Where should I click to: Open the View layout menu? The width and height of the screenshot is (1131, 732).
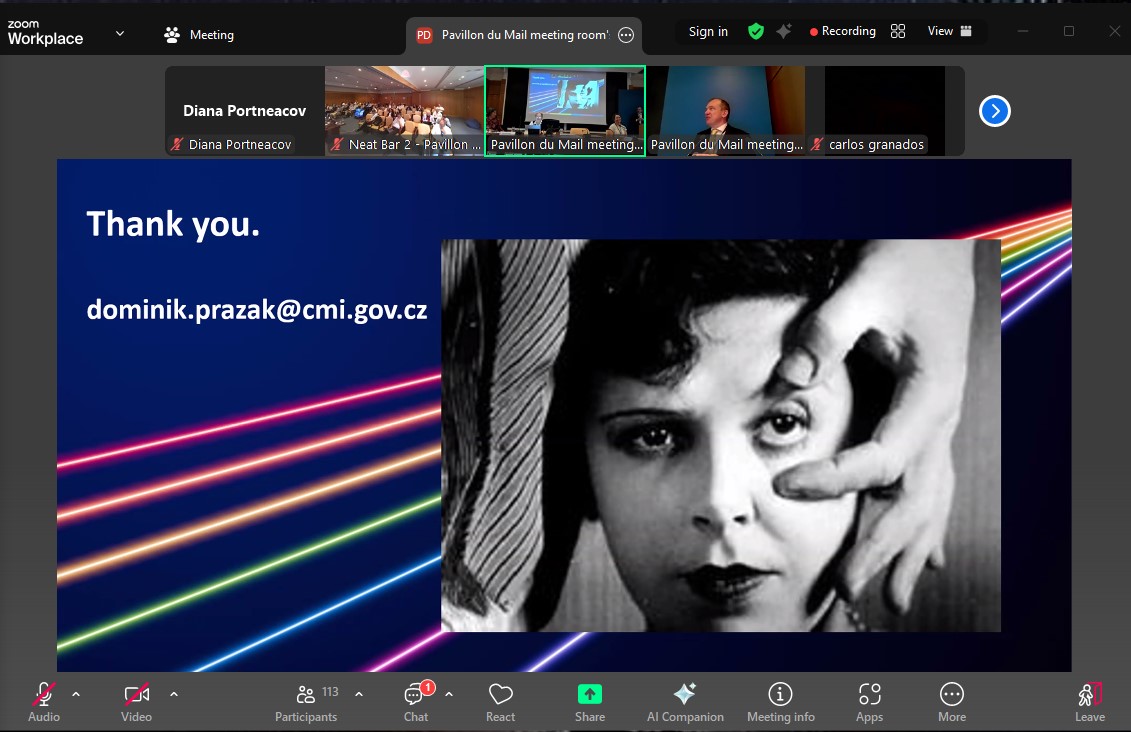(949, 32)
